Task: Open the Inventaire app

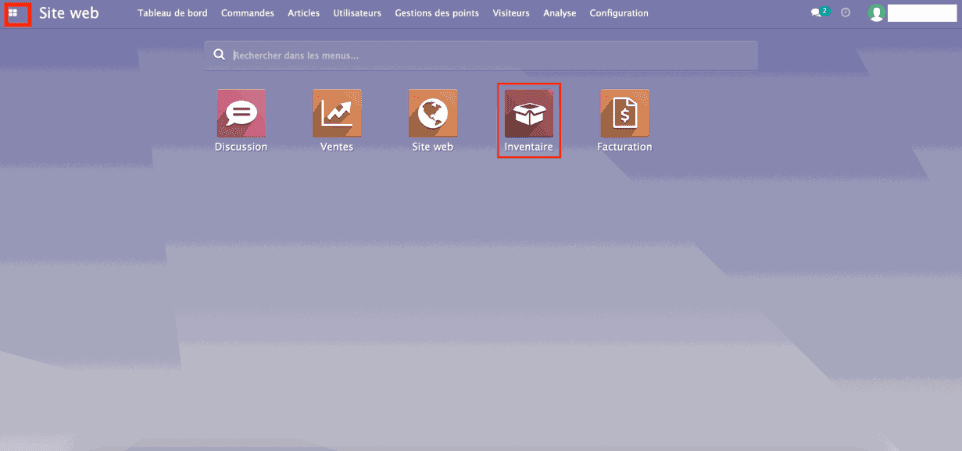Action: (529, 113)
